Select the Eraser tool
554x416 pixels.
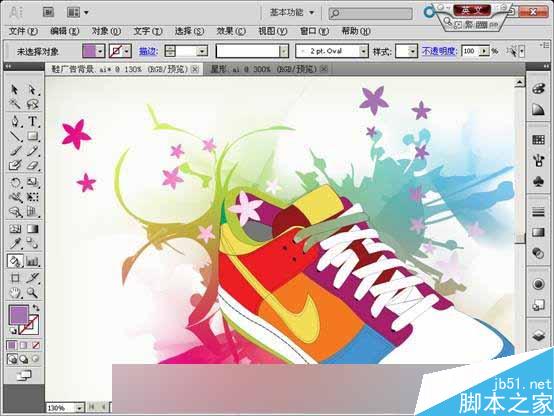(32, 165)
